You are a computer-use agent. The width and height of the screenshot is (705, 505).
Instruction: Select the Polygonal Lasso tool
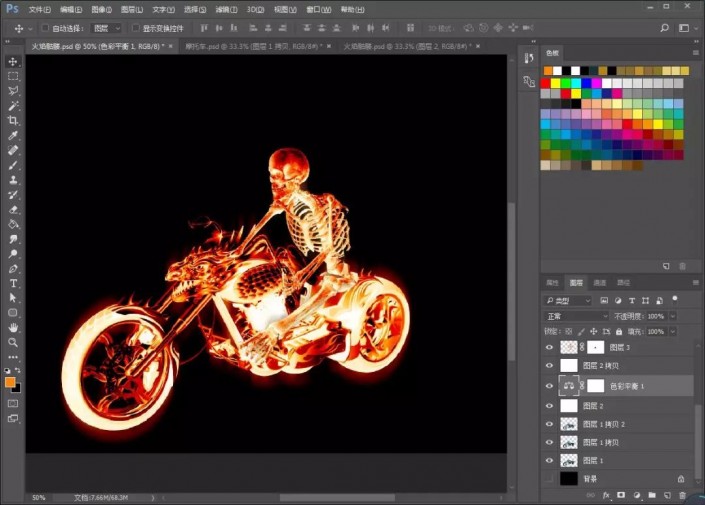click(x=13, y=91)
